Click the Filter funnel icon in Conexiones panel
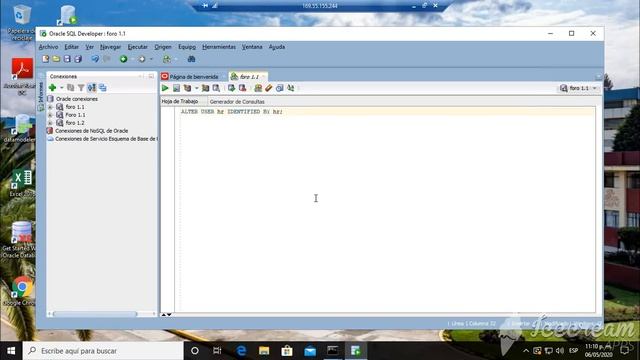 [x=81, y=87]
